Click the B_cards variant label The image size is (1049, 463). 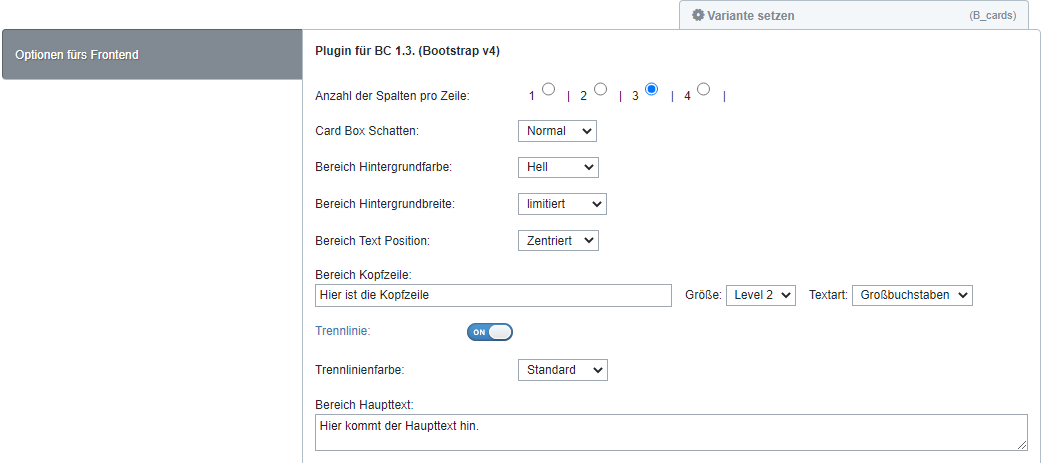[x=992, y=17]
